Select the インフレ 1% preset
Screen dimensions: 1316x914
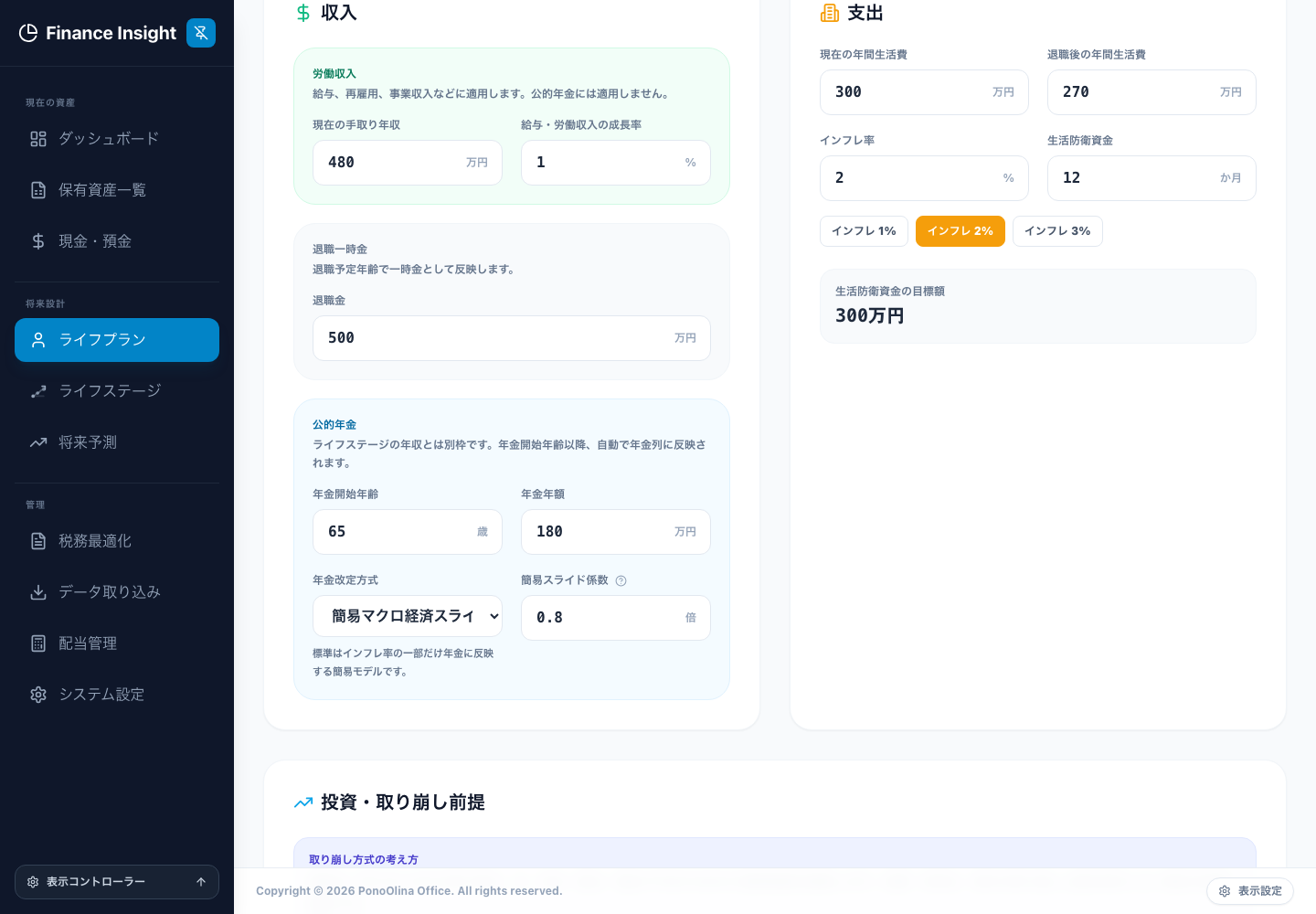pos(864,231)
